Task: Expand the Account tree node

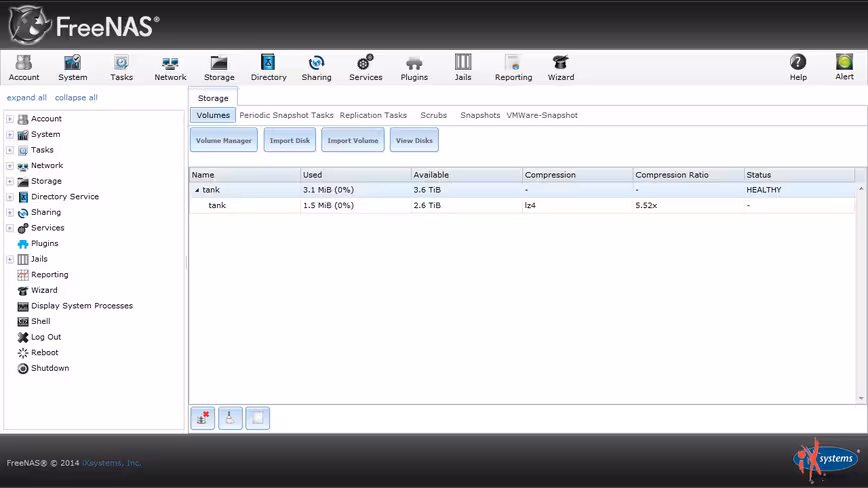Action: pyautogui.click(x=10, y=119)
